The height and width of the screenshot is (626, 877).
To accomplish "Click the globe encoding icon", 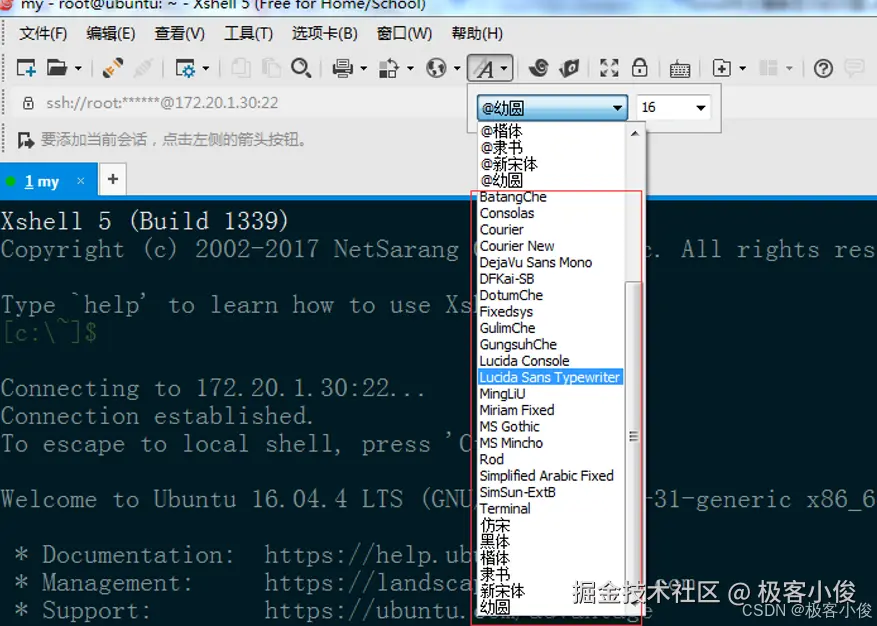I will [x=436, y=68].
